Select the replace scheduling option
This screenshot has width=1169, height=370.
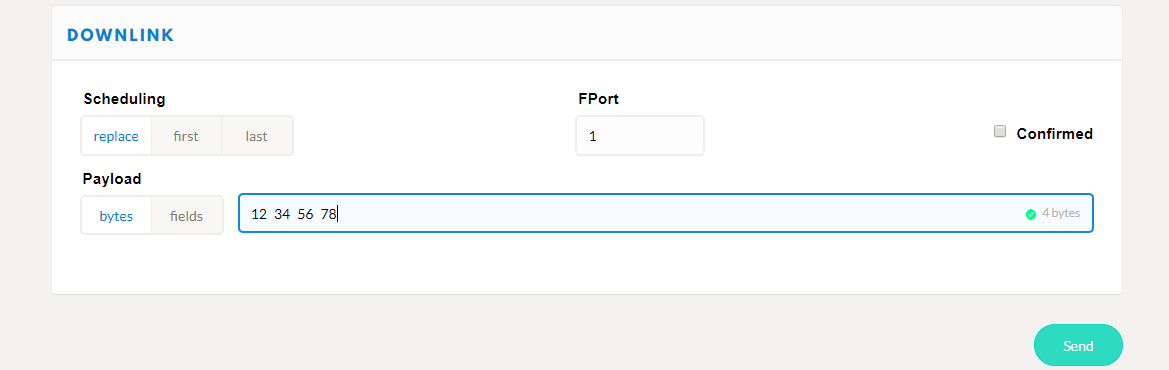coord(116,136)
